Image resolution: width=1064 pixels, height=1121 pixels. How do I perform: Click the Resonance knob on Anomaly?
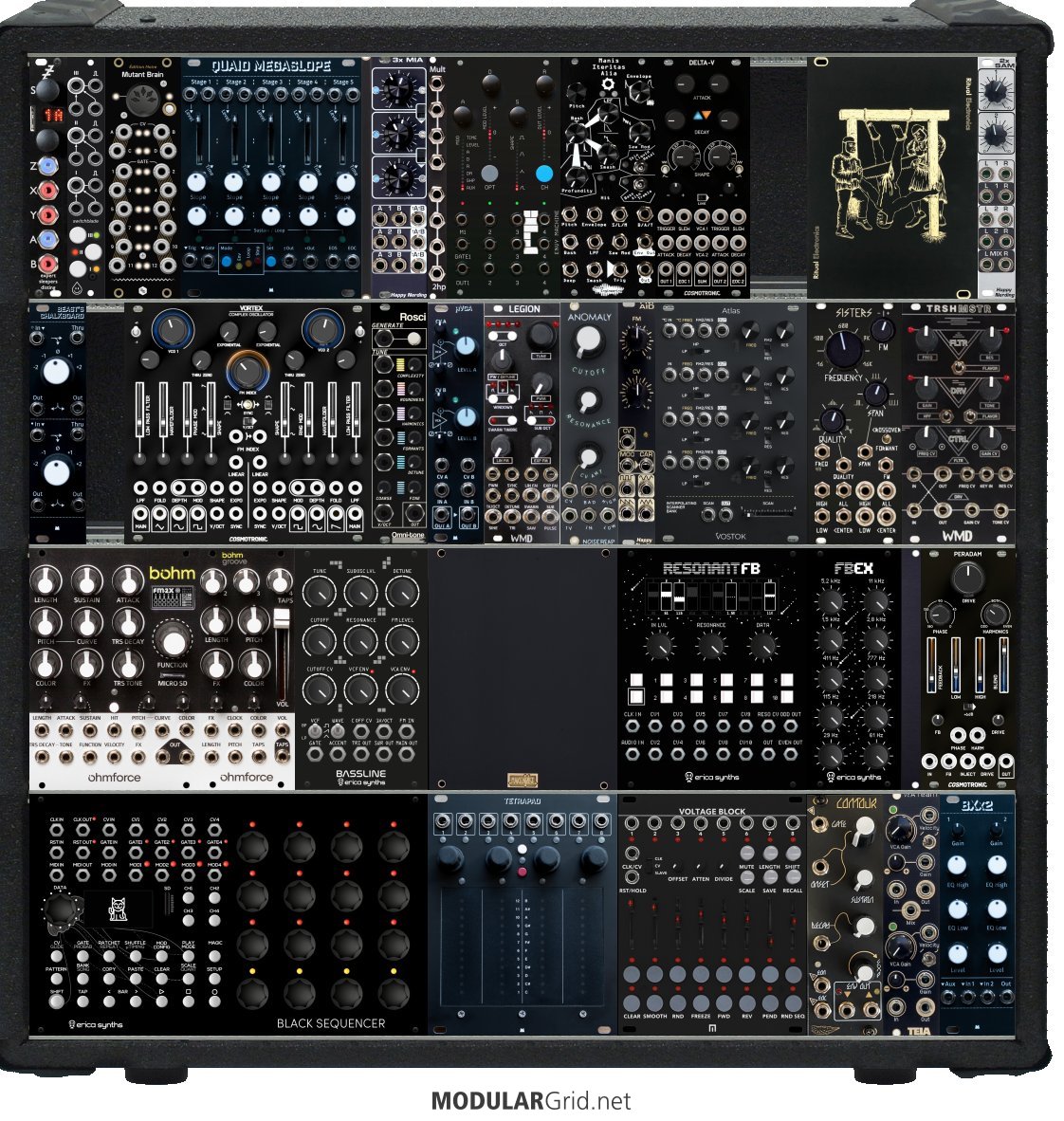[588, 401]
